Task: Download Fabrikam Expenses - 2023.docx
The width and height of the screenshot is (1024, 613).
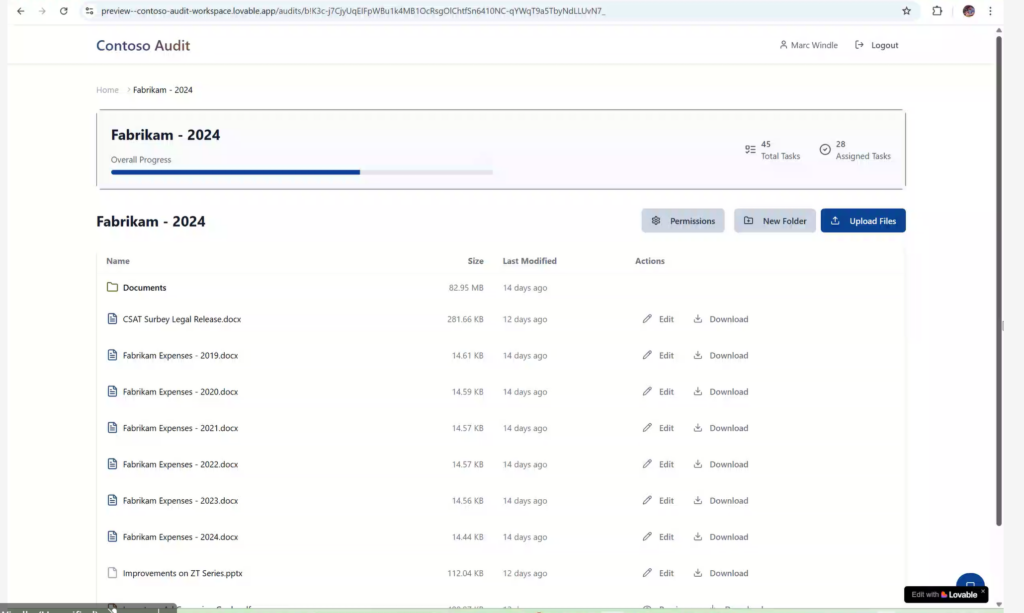Action: coord(720,501)
